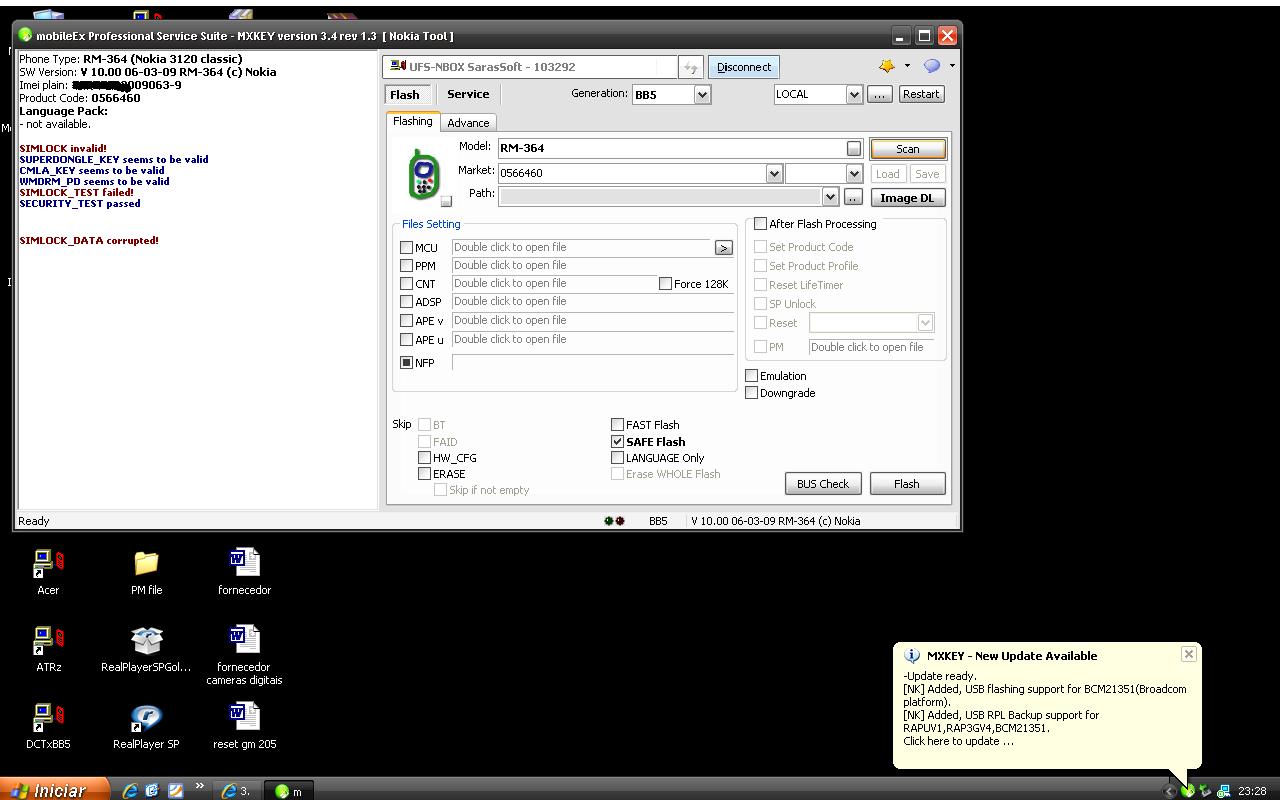This screenshot has width=1280, height=800.
Task: Enable Force 128K checkbox
Action: 665,284
